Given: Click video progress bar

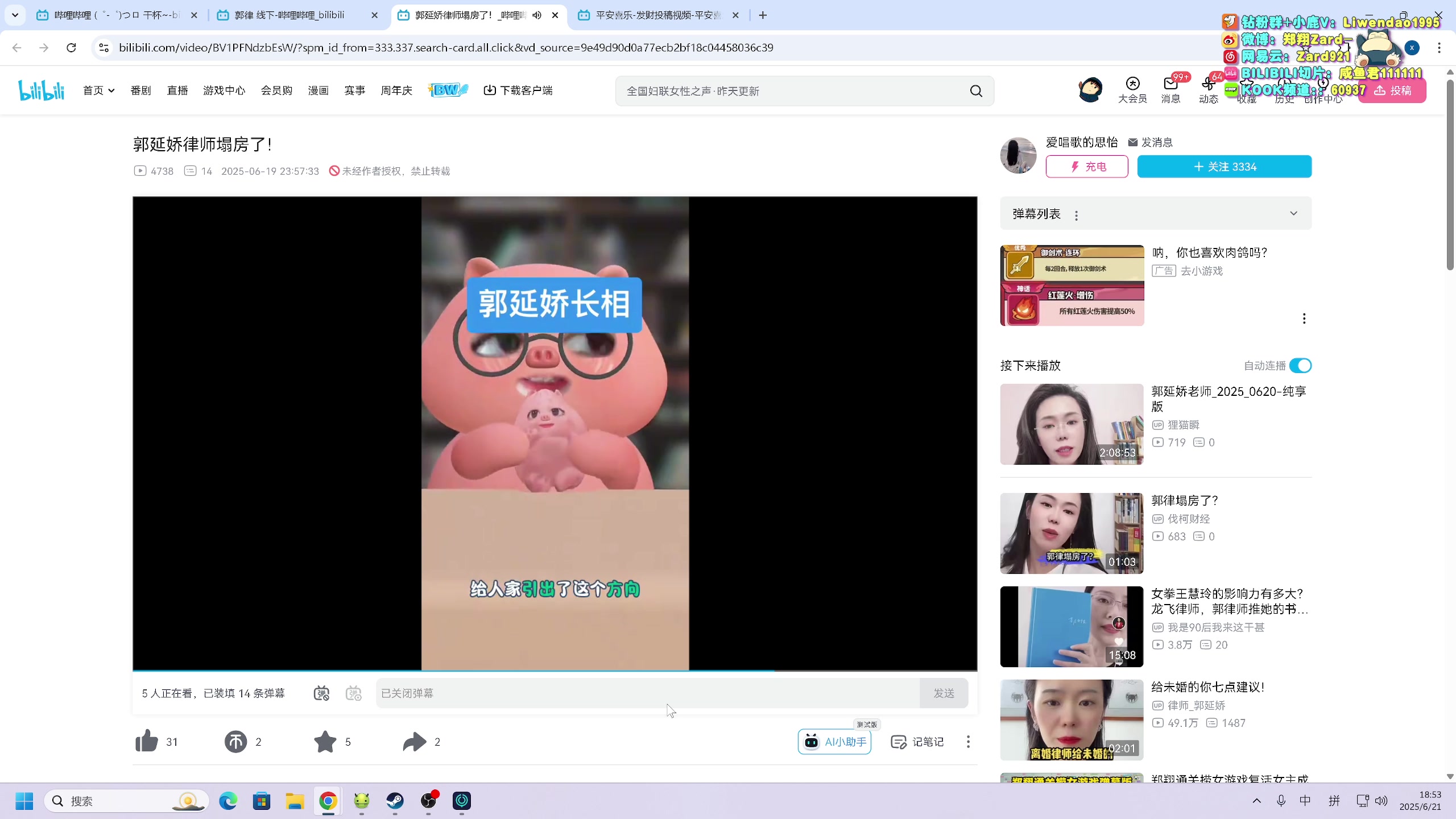Looking at the screenshot, I should (555, 671).
